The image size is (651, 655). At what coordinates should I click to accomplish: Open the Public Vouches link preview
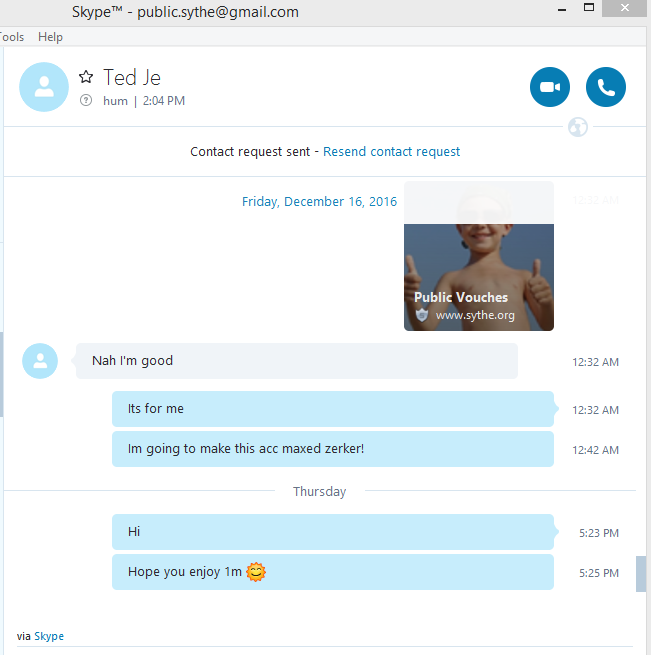[479, 256]
